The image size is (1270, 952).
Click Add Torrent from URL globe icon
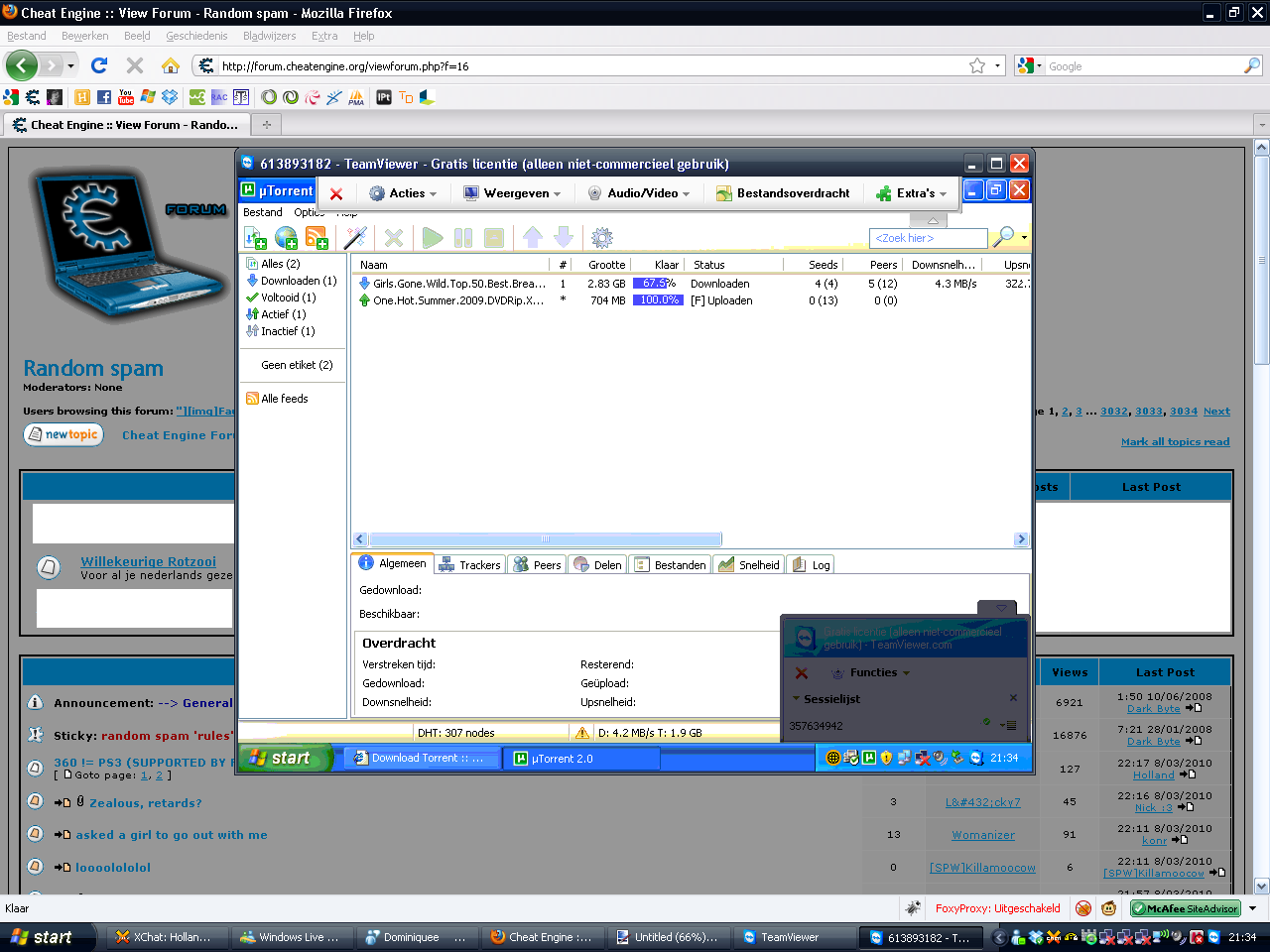point(287,238)
